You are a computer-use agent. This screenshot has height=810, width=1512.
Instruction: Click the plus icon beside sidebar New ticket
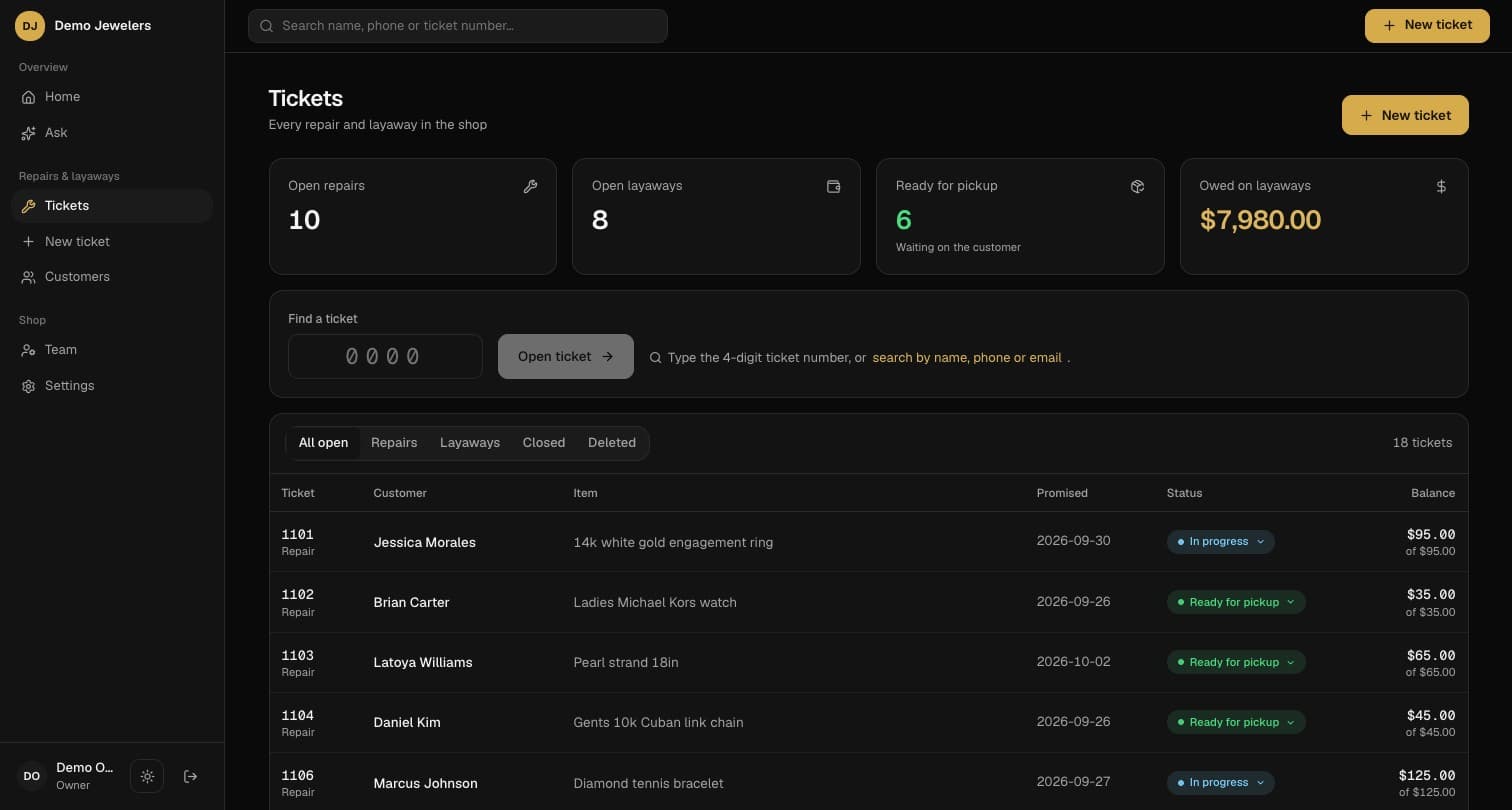coord(28,242)
